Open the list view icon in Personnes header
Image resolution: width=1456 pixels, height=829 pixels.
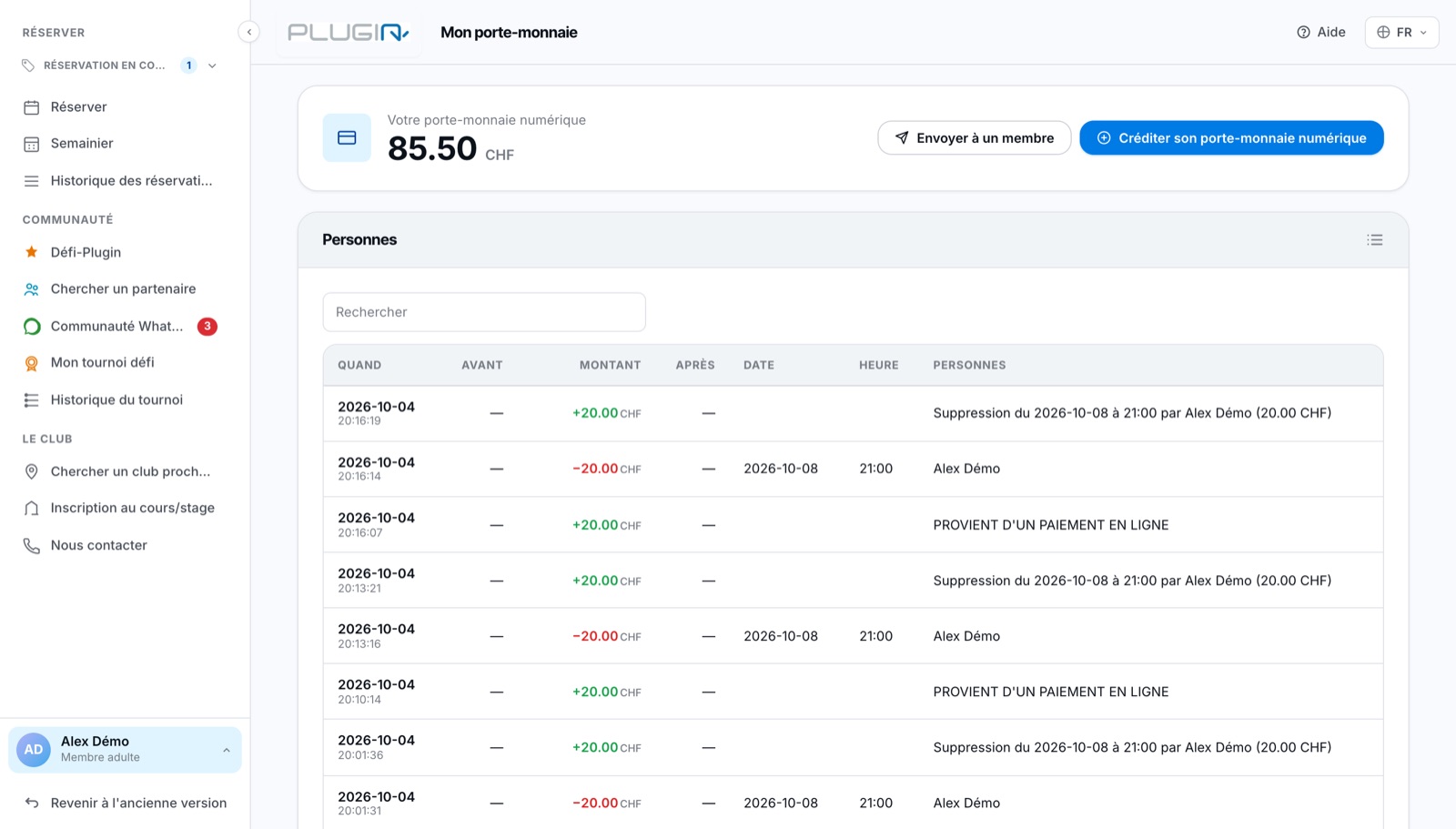[1374, 240]
